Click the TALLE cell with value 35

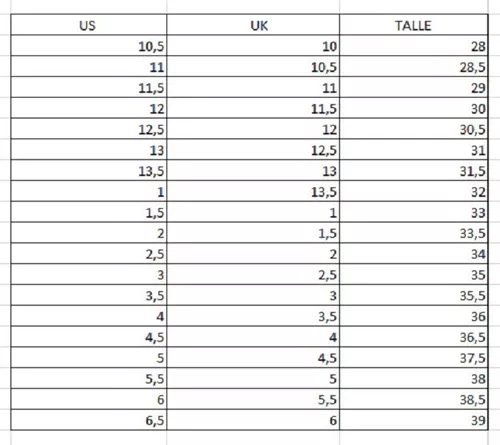click(x=414, y=274)
